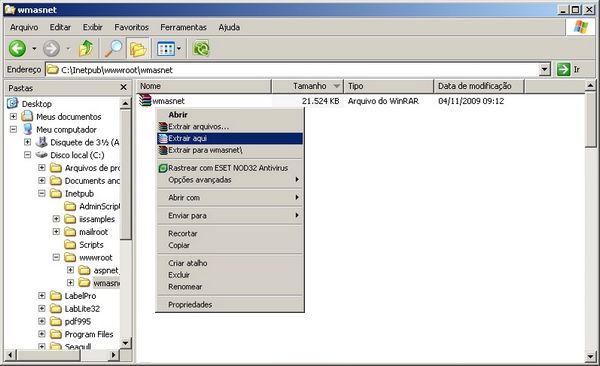Sort by Tipo column header
Viewport: 600px width, 366px height.
(388, 86)
